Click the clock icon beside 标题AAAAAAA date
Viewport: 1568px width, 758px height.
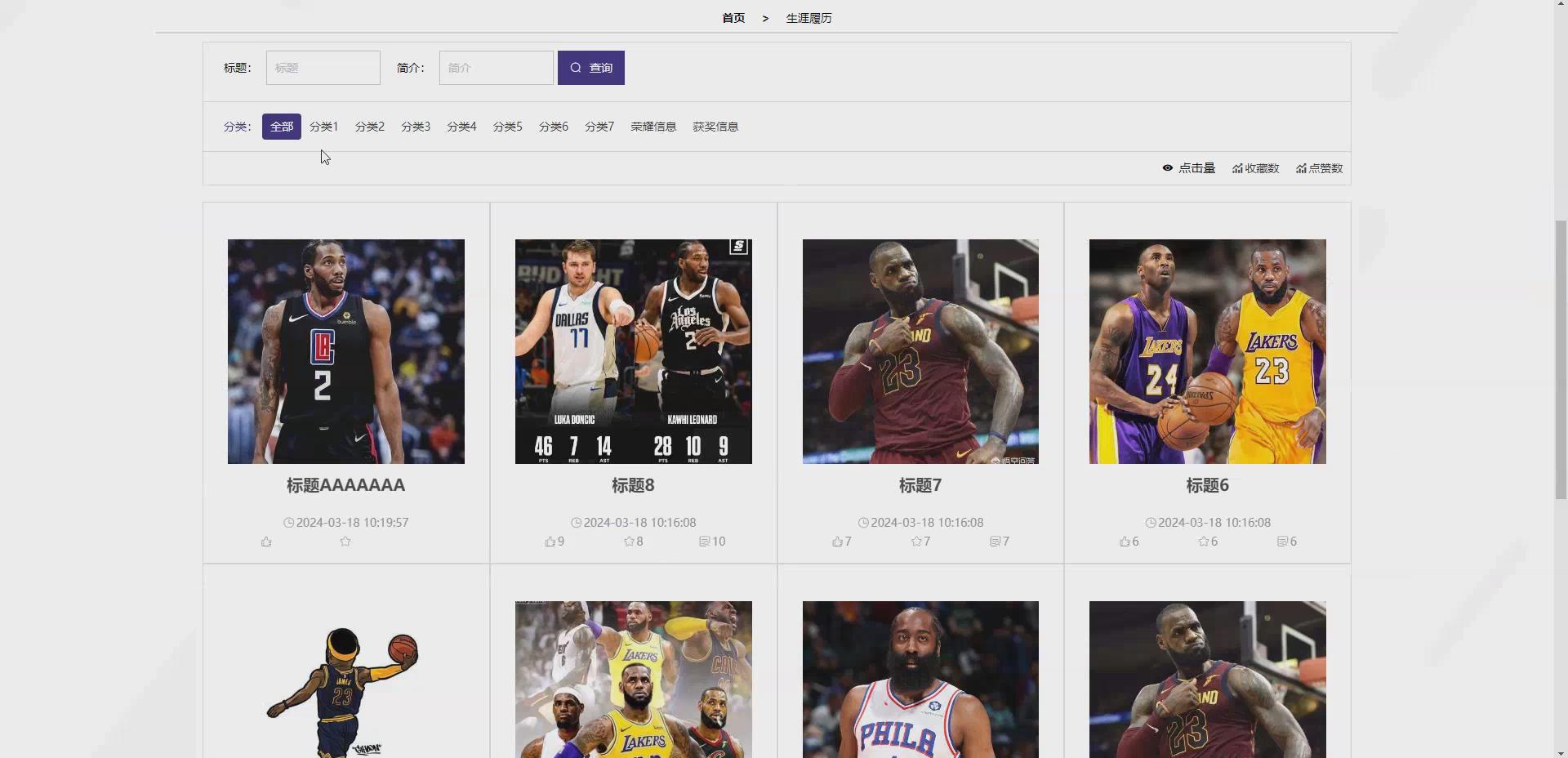(288, 523)
